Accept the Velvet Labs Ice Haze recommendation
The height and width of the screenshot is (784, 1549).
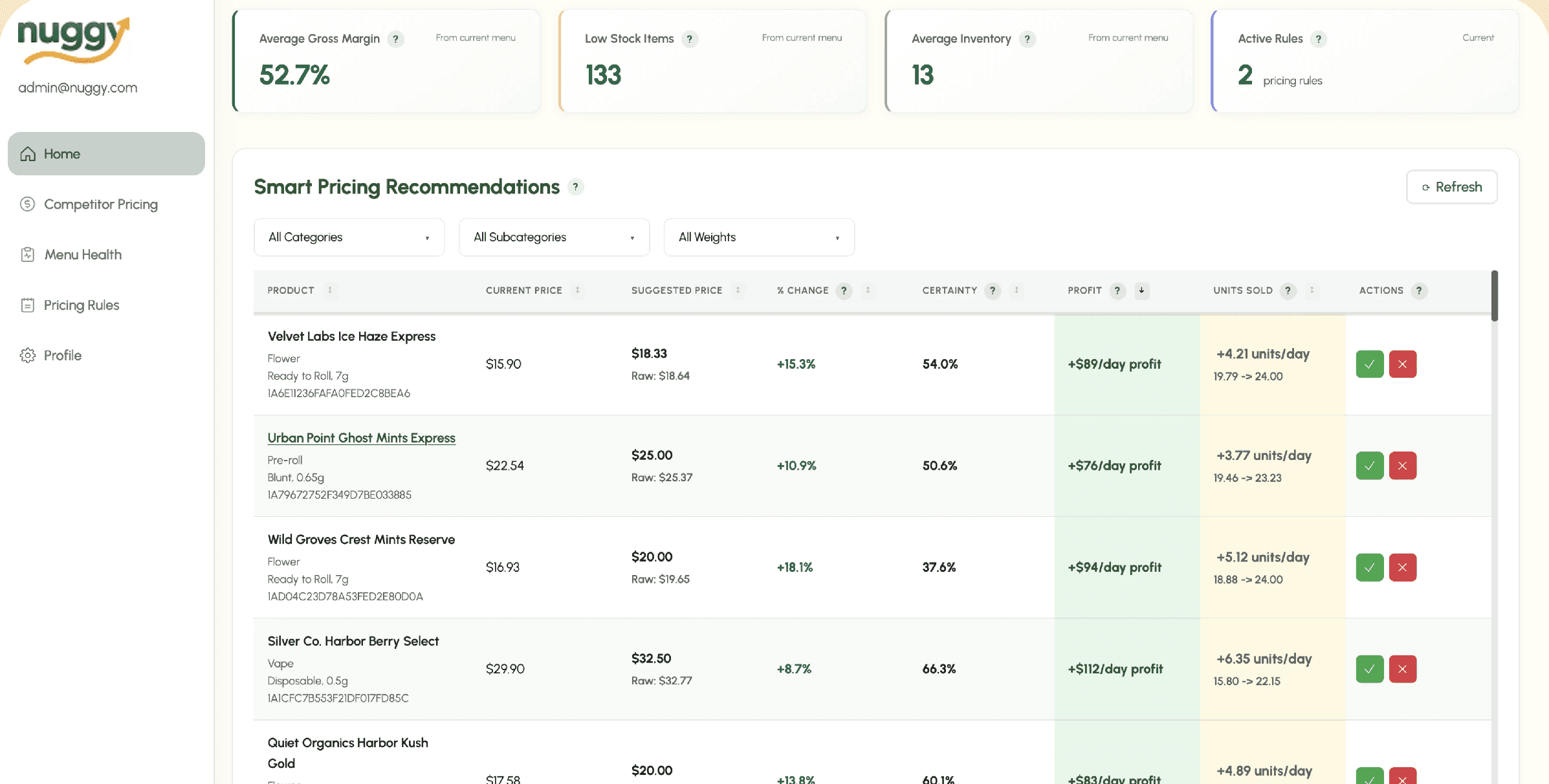(x=1369, y=364)
